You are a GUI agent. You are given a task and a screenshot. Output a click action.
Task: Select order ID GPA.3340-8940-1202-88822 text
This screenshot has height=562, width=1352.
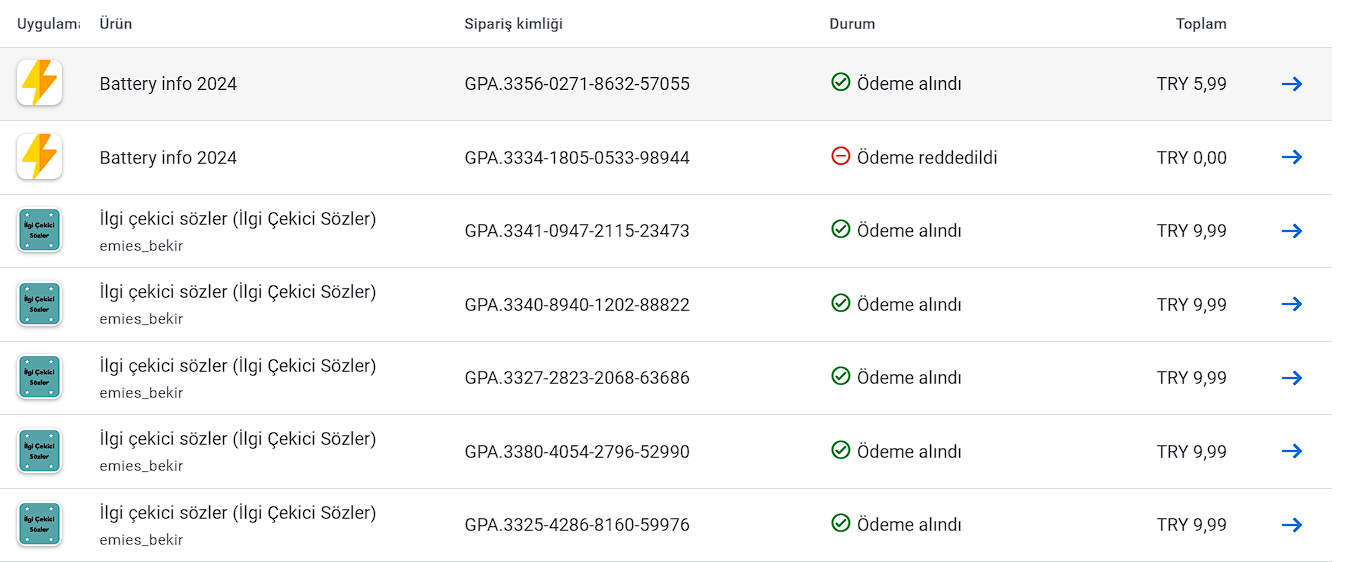tap(577, 305)
